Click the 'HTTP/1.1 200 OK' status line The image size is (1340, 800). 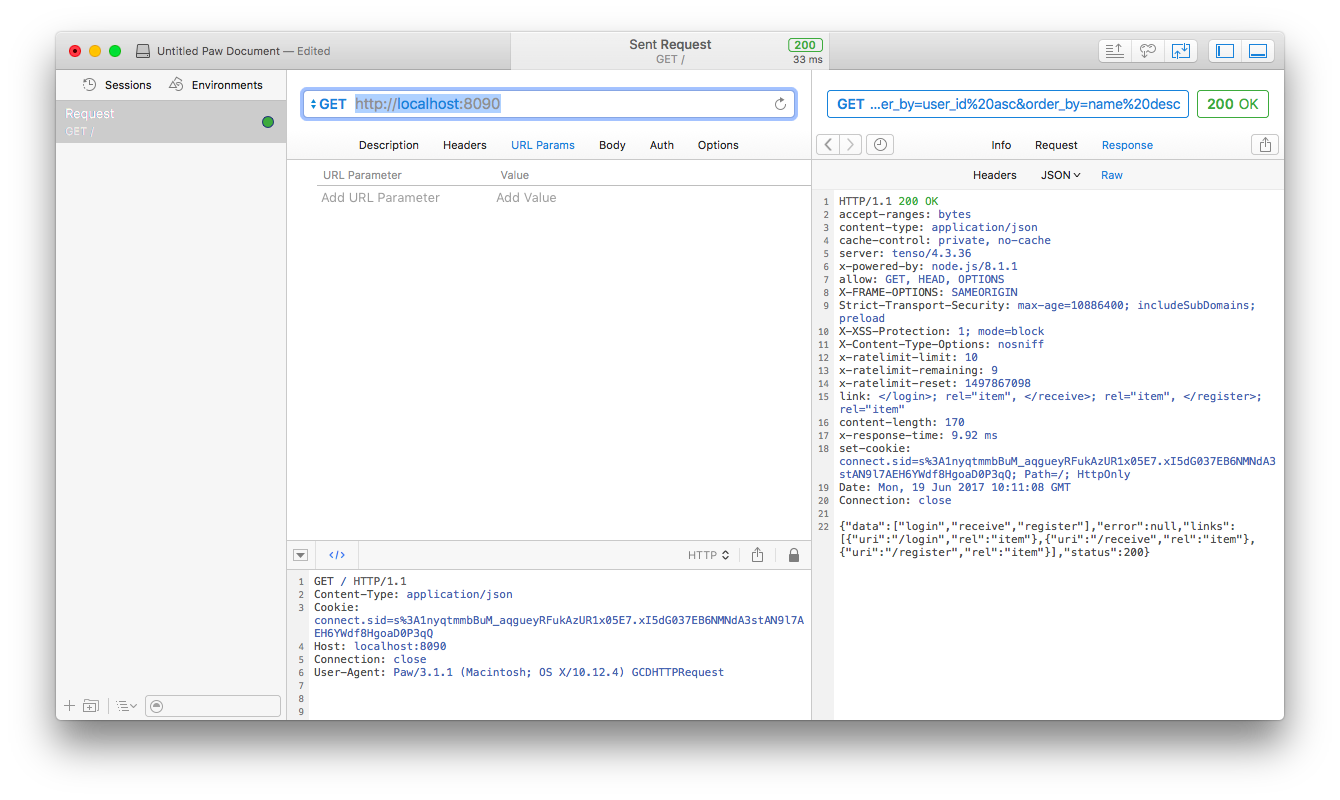click(x=889, y=201)
